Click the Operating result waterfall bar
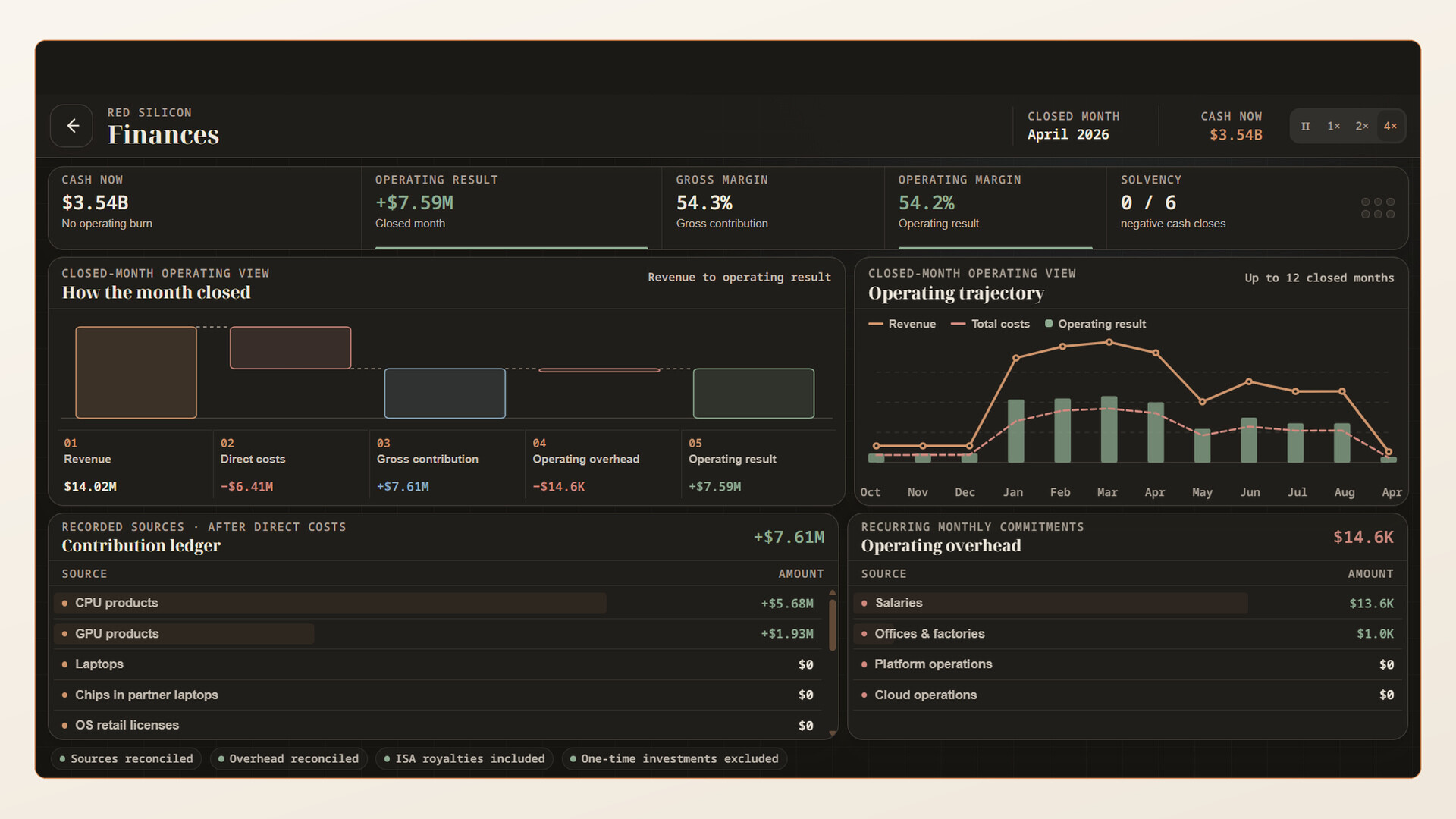1456x819 pixels. tap(754, 393)
